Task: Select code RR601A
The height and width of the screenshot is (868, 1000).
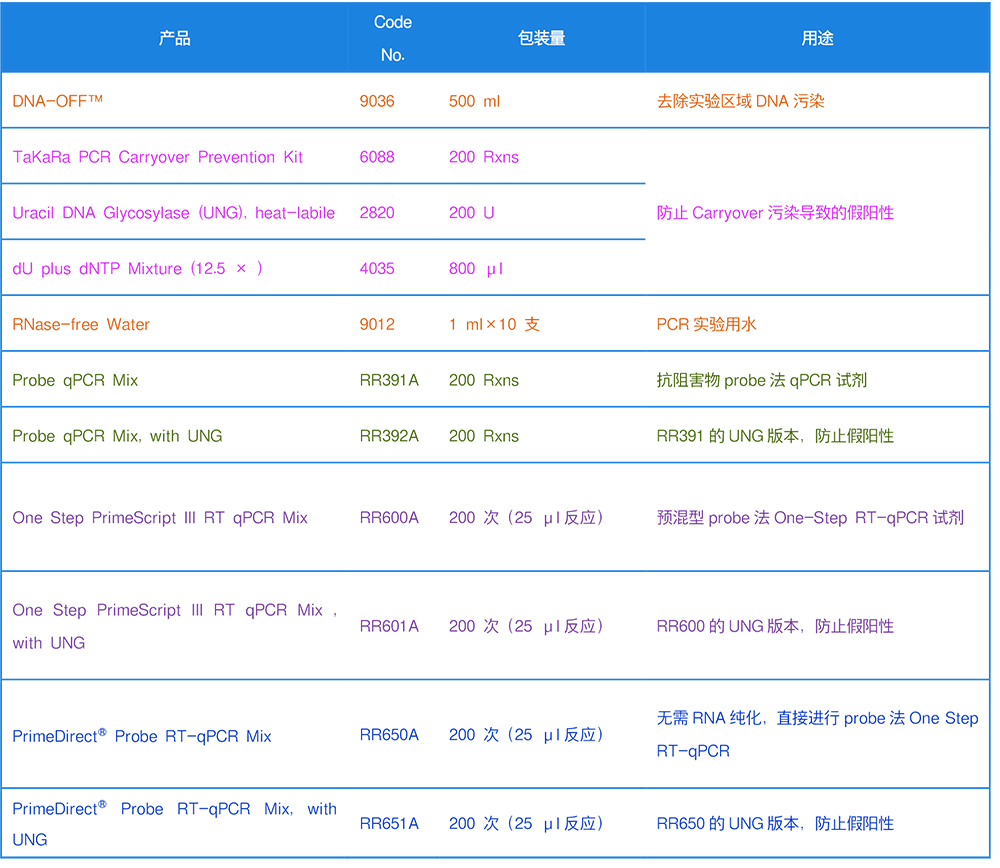Action: pyautogui.click(x=389, y=626)
